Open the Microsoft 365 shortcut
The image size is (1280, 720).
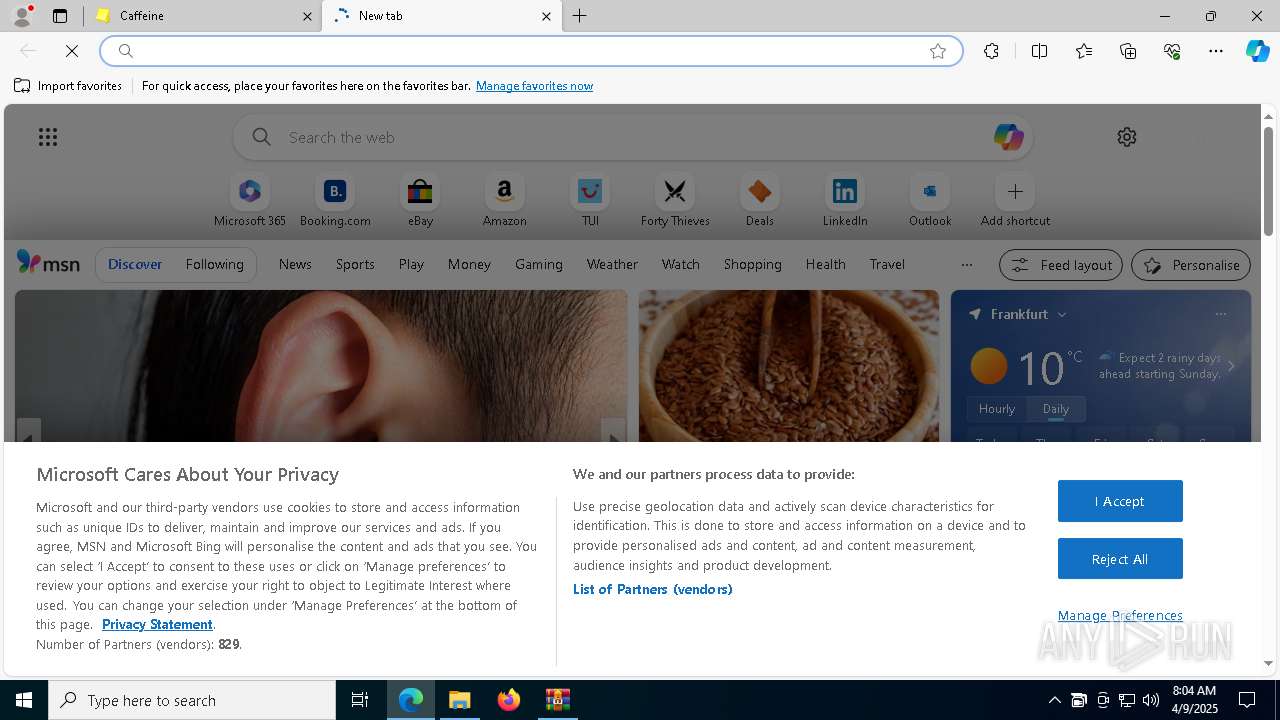(250, 200)
